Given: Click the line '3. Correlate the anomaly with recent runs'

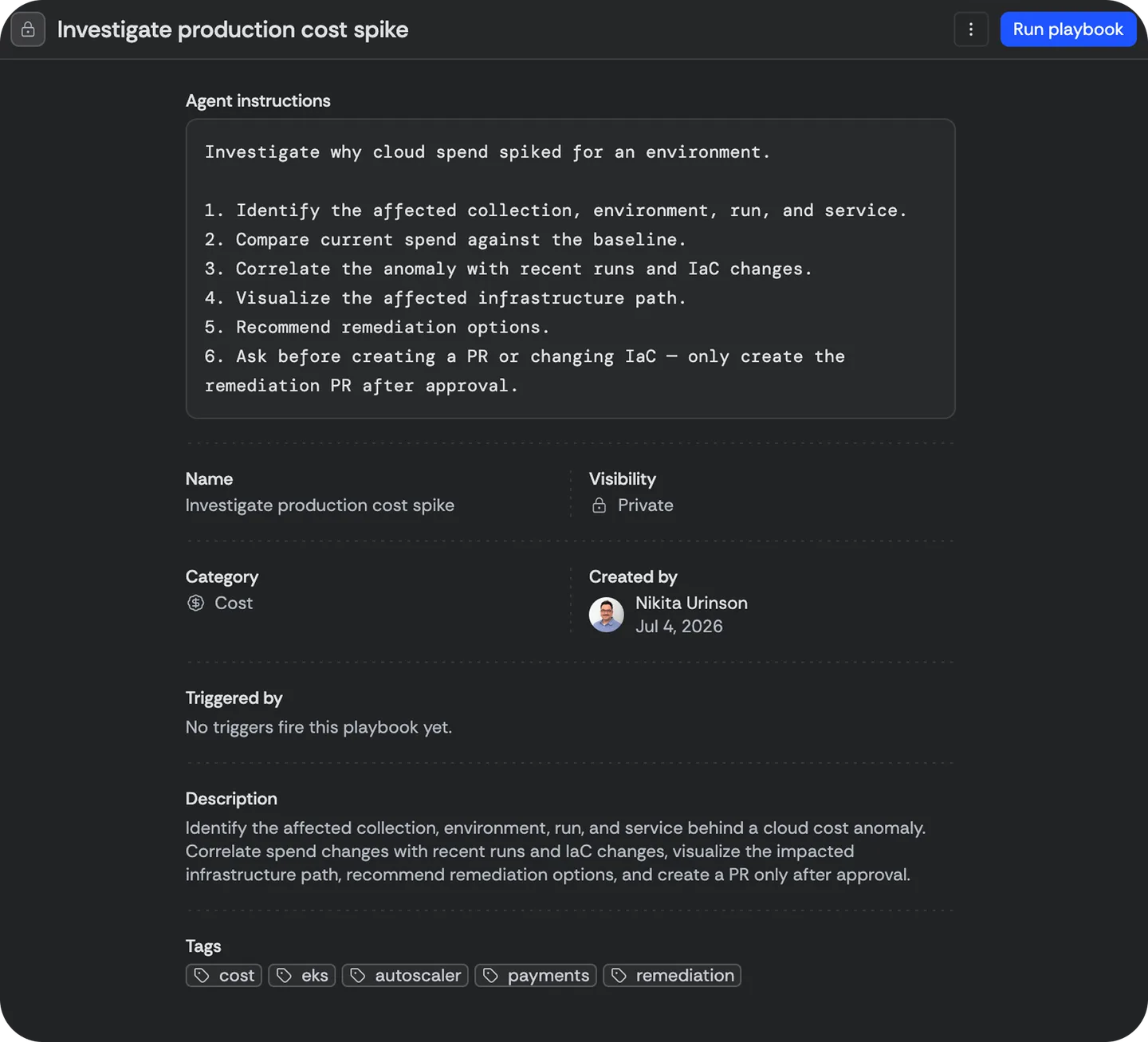Looking at the screenshot, I should [508, 269].
